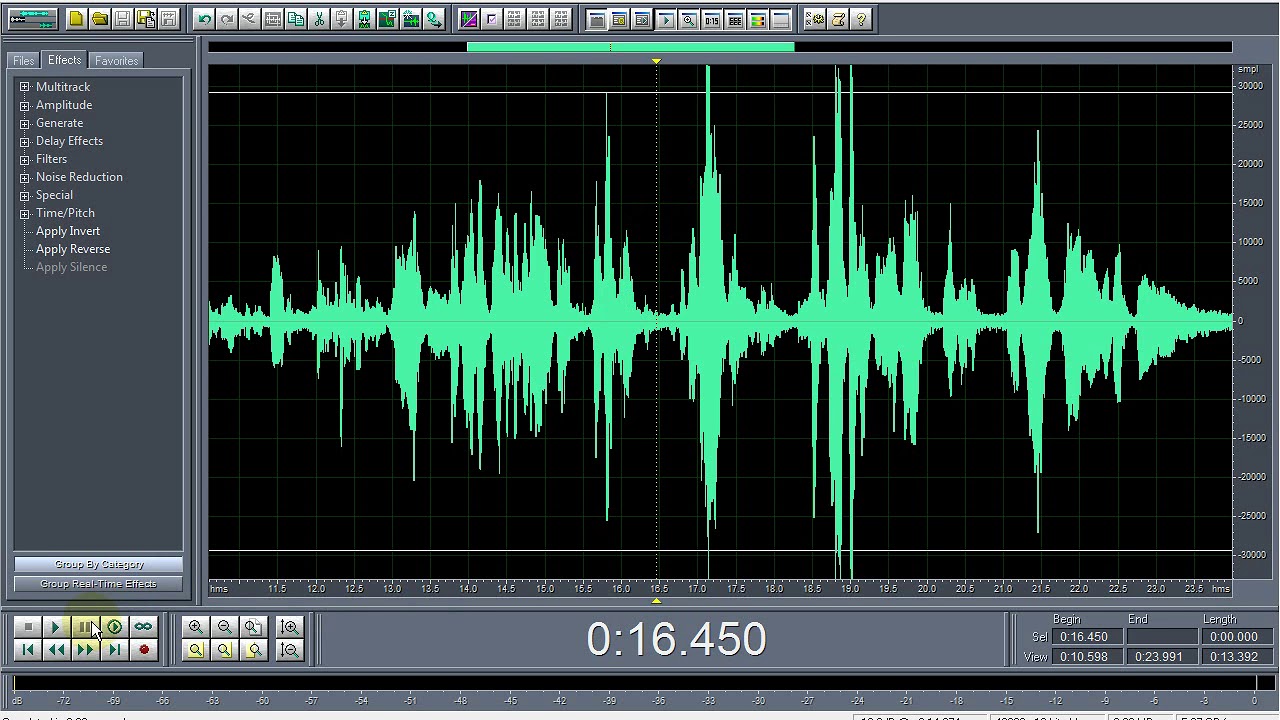
Task: Click the Undo arrow icon
Action: (204, 19)
